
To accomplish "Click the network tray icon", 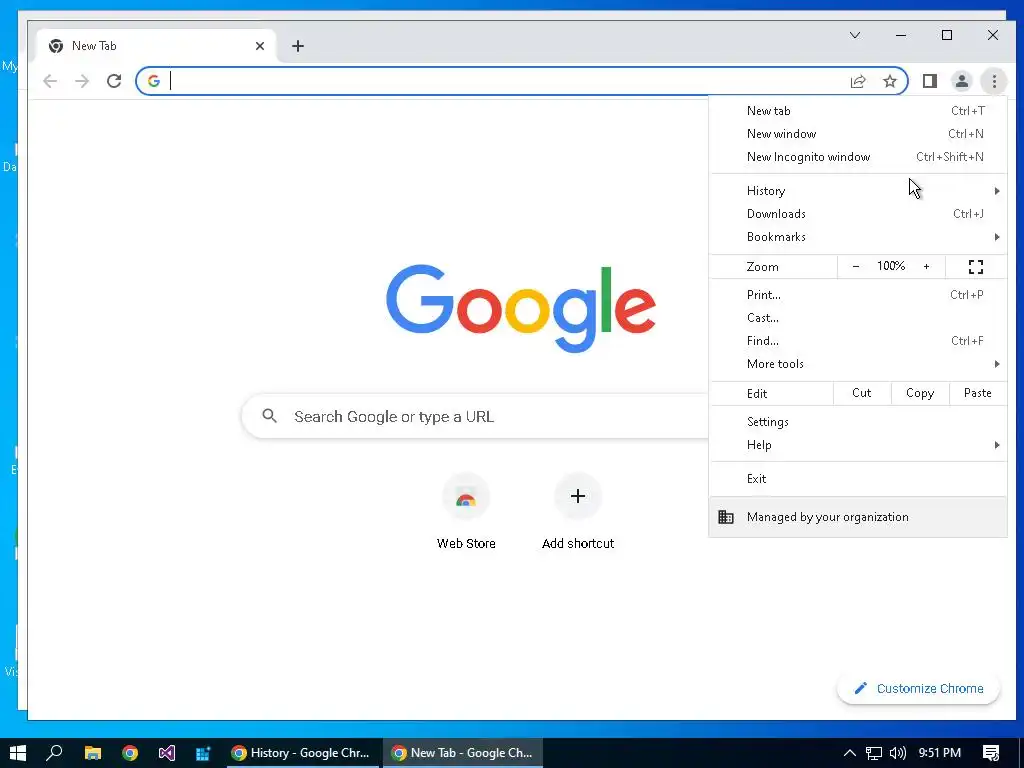I will click(874, 753).
